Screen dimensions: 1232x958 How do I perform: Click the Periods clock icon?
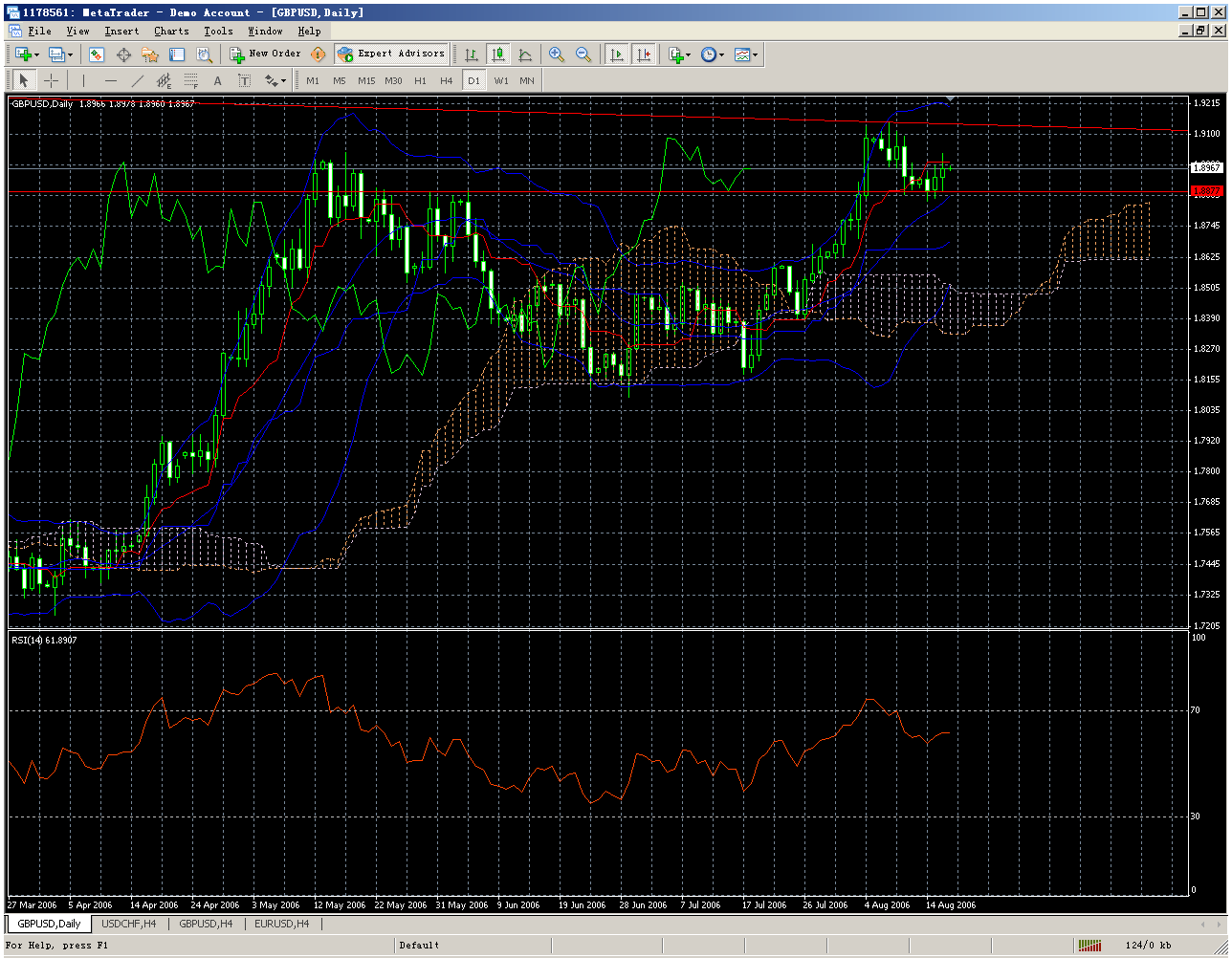(708, 54)
